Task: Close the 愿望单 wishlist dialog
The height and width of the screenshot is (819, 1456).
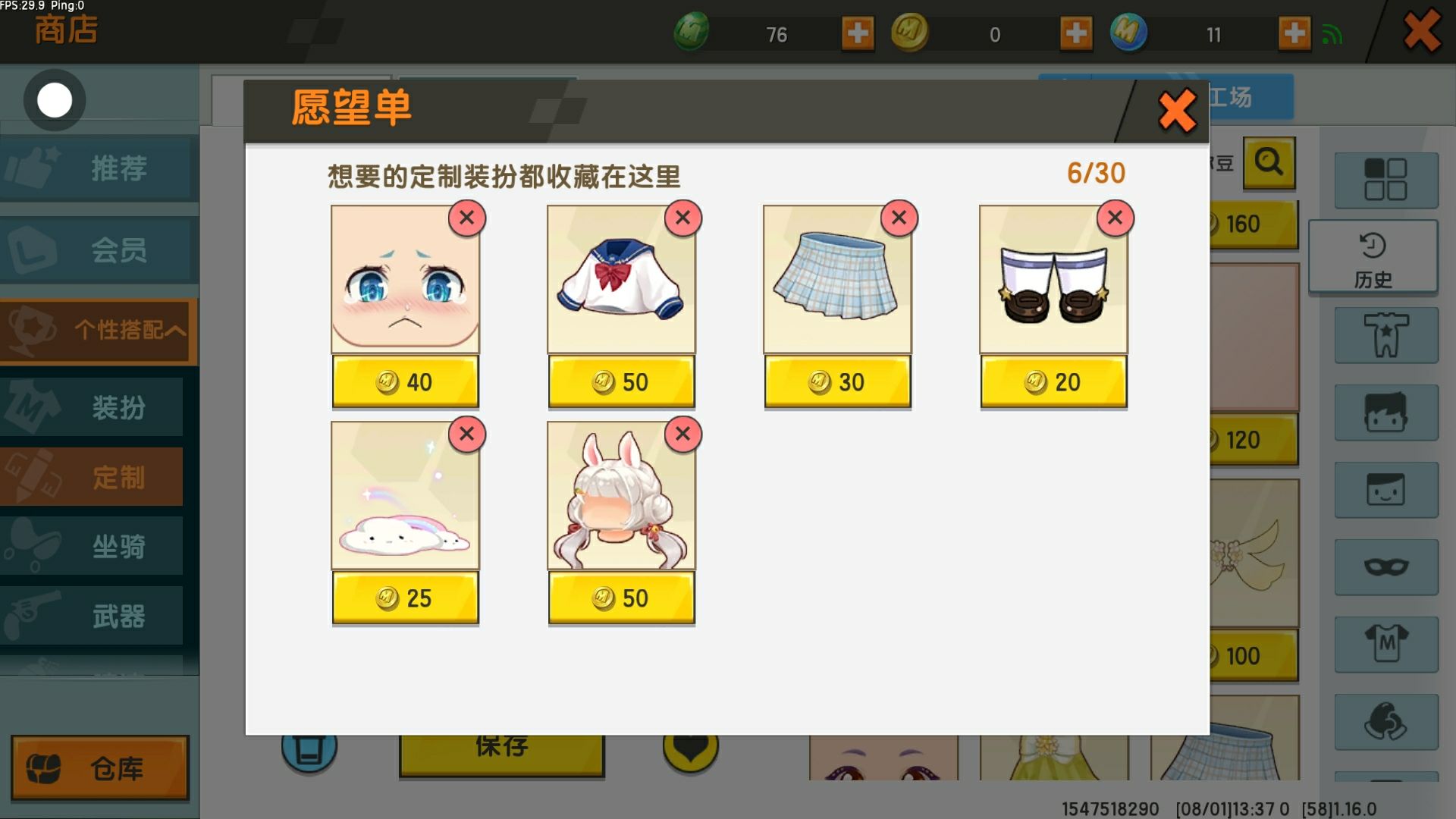Action: (x=1177, y=111)
